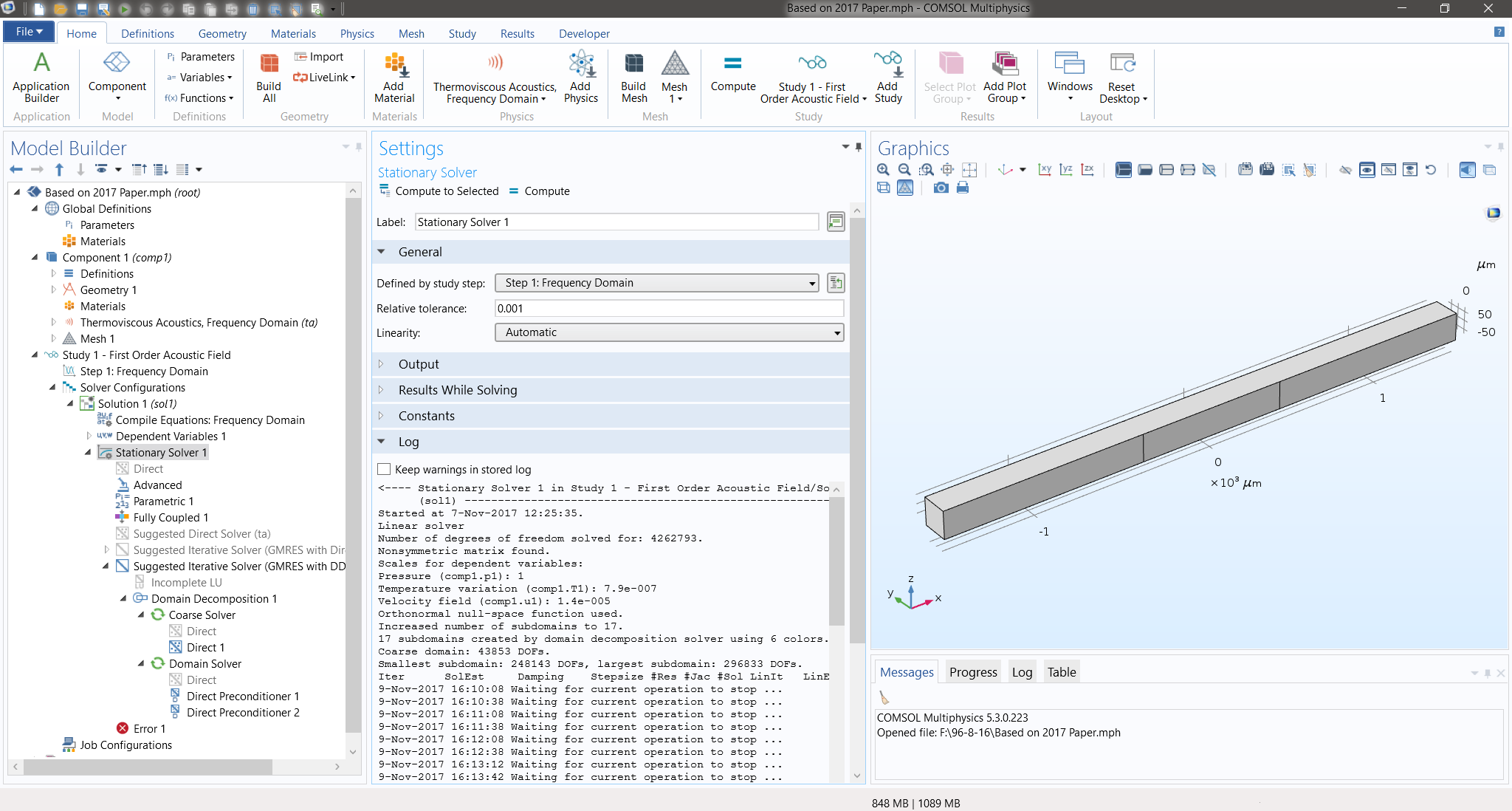The width and height of the screenshot is (1512, 811).
Task: Switch to the Progress tab
Action: (972, 672)
